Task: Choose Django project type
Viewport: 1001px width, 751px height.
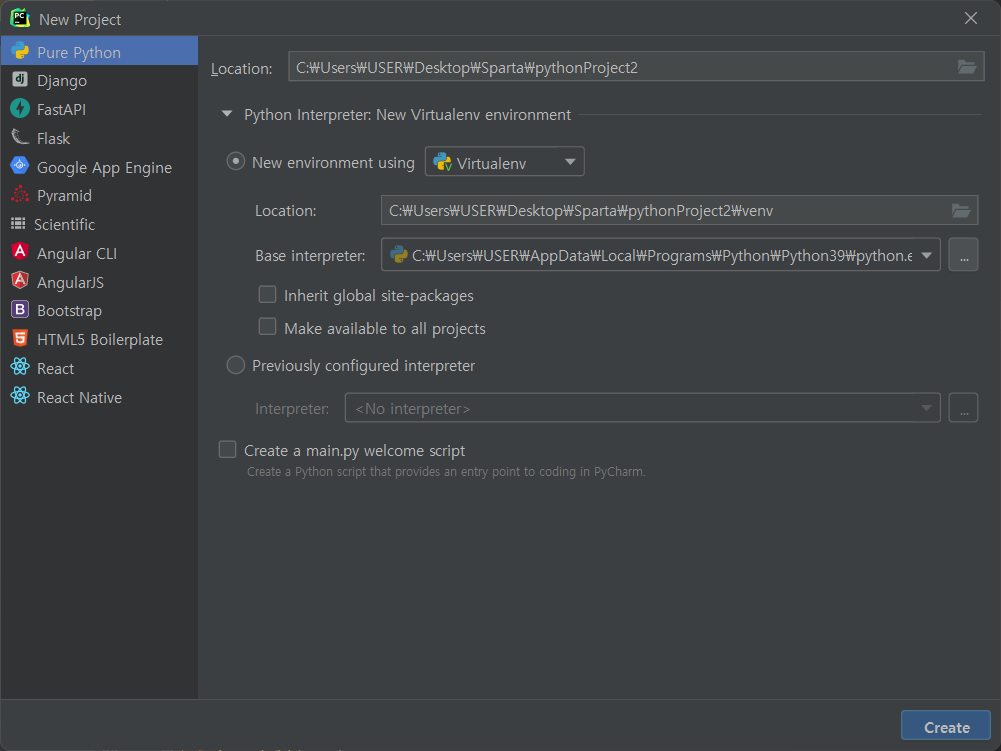Action: click(x=99, y=80)
